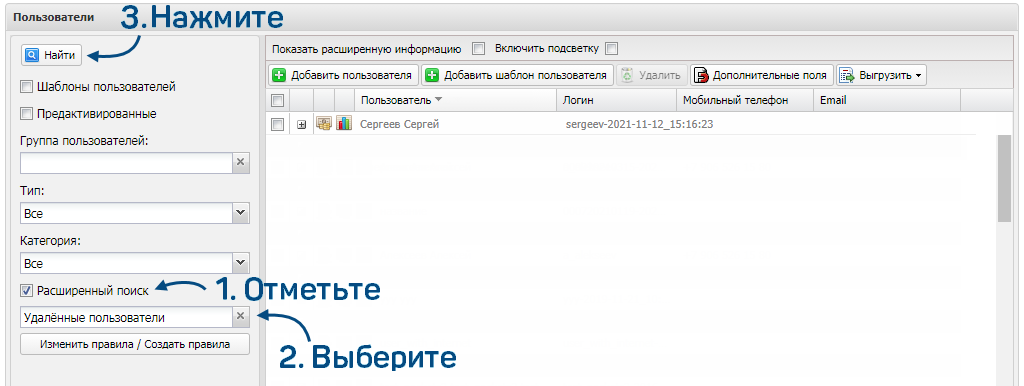Image resolution: width=1024 pixels, height=386 pixels.
Task: Click the Удалить toolbar button
Action: click(x=652, y=75)
